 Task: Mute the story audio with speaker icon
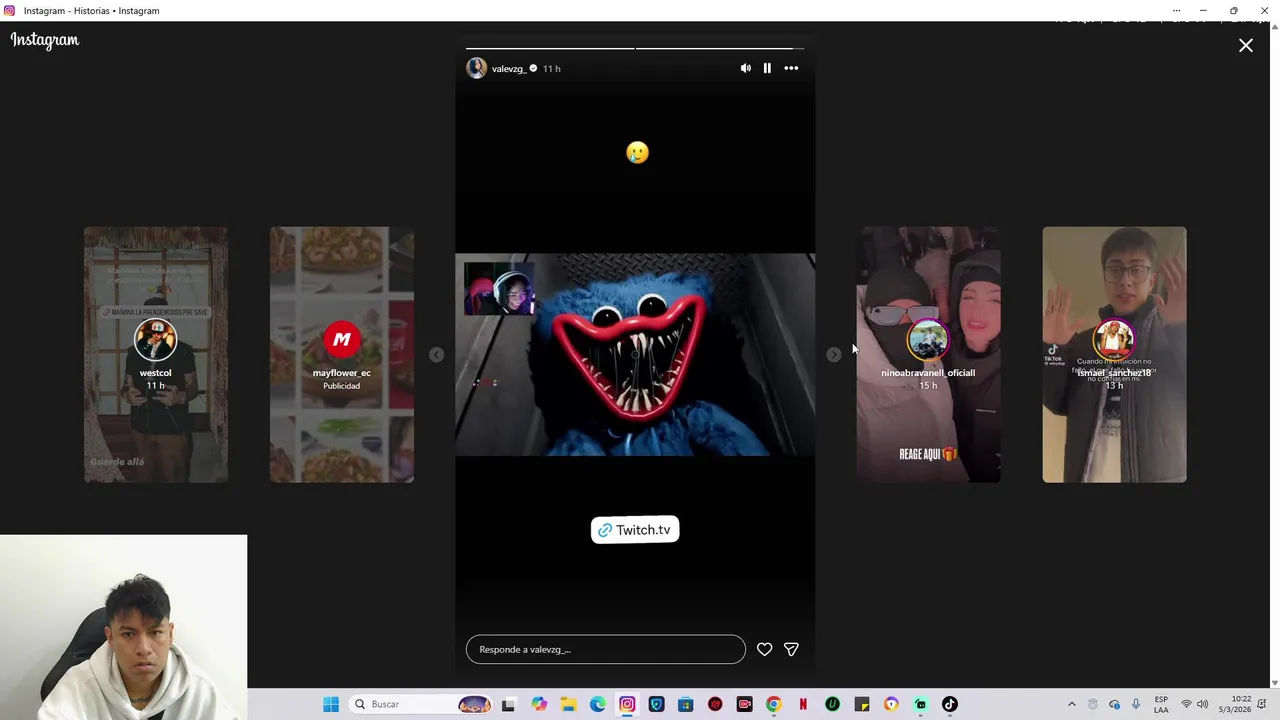pos(745,68)
